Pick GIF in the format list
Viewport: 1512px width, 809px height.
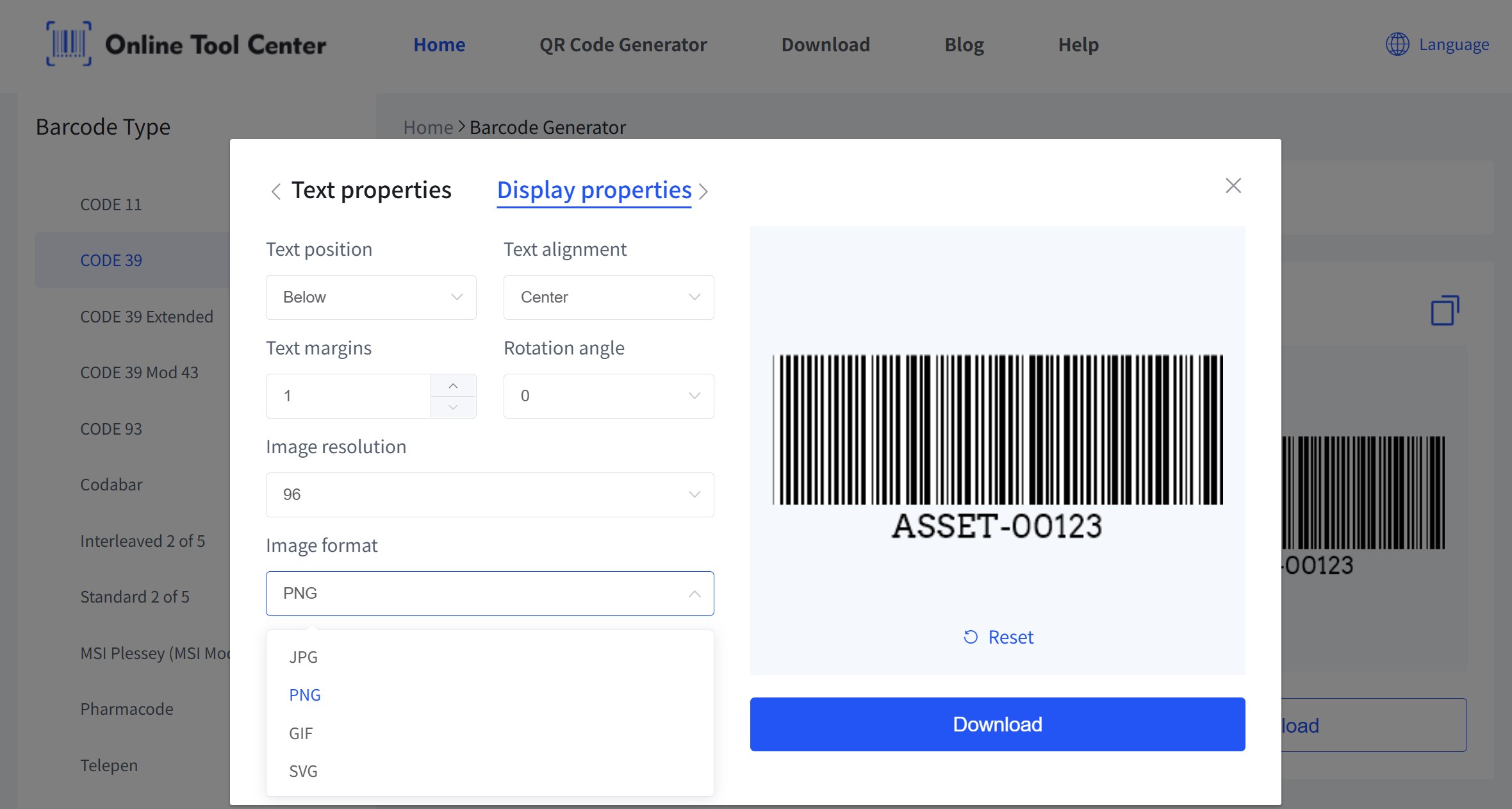(x=301, y=733)
